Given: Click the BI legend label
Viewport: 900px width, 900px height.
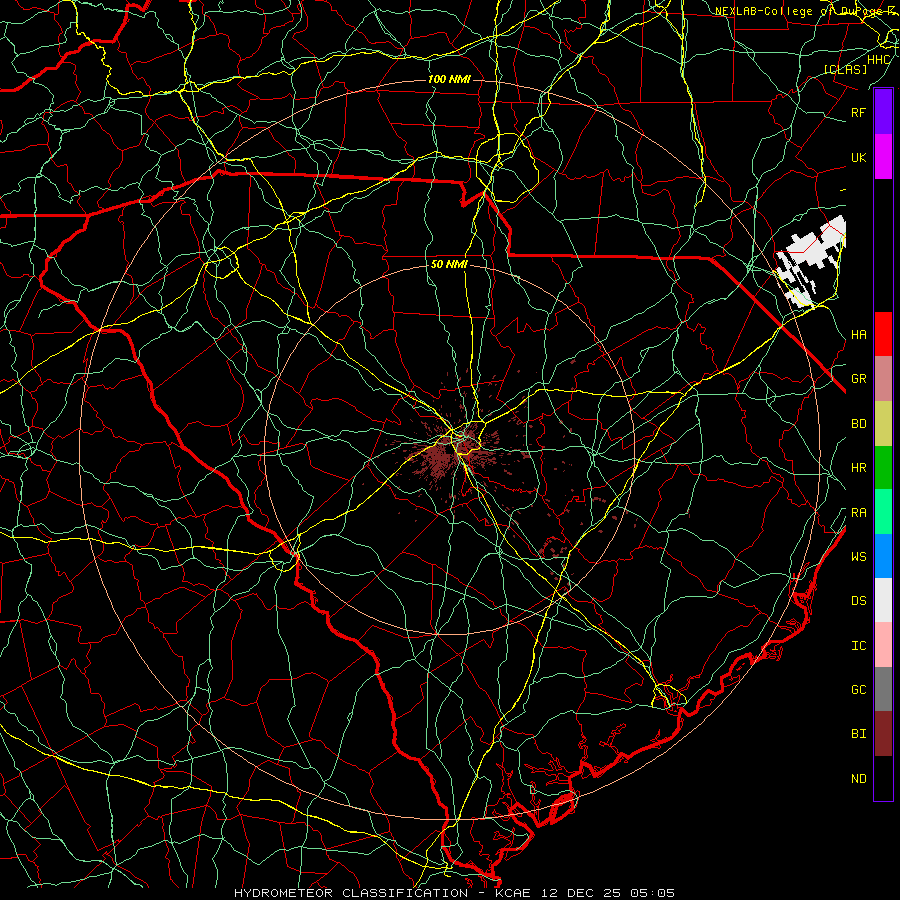Looking at the screenshot, I should (x=858, y=734).
